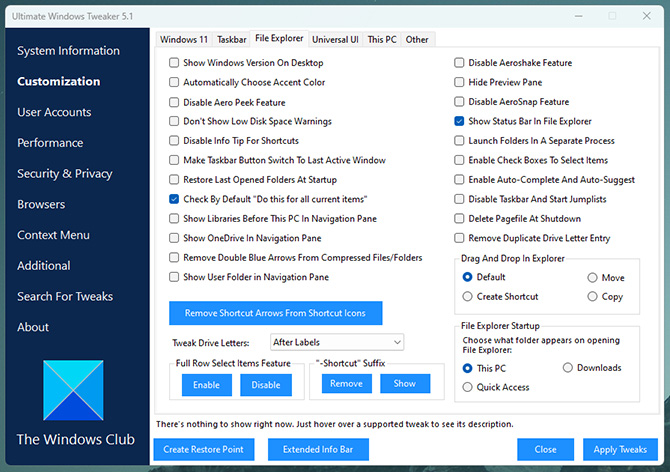
Task: Select Move drag and drop option
Action: (592, 278)
